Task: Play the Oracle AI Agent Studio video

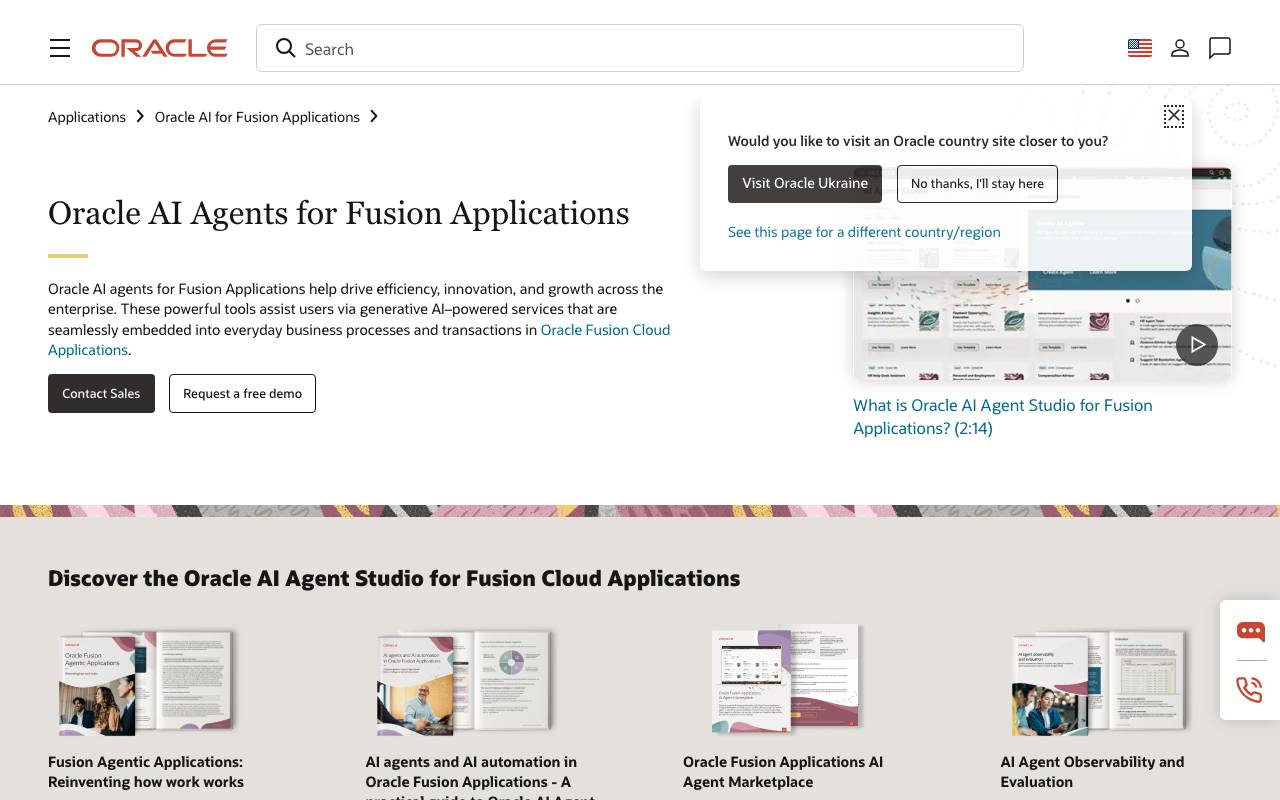Action: pyautogui.click(x=1197, y=344)
